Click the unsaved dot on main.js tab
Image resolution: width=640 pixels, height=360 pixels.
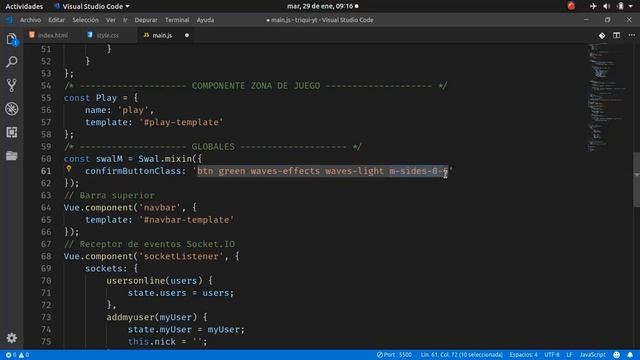pyautogui.click(x=187, y=36)
